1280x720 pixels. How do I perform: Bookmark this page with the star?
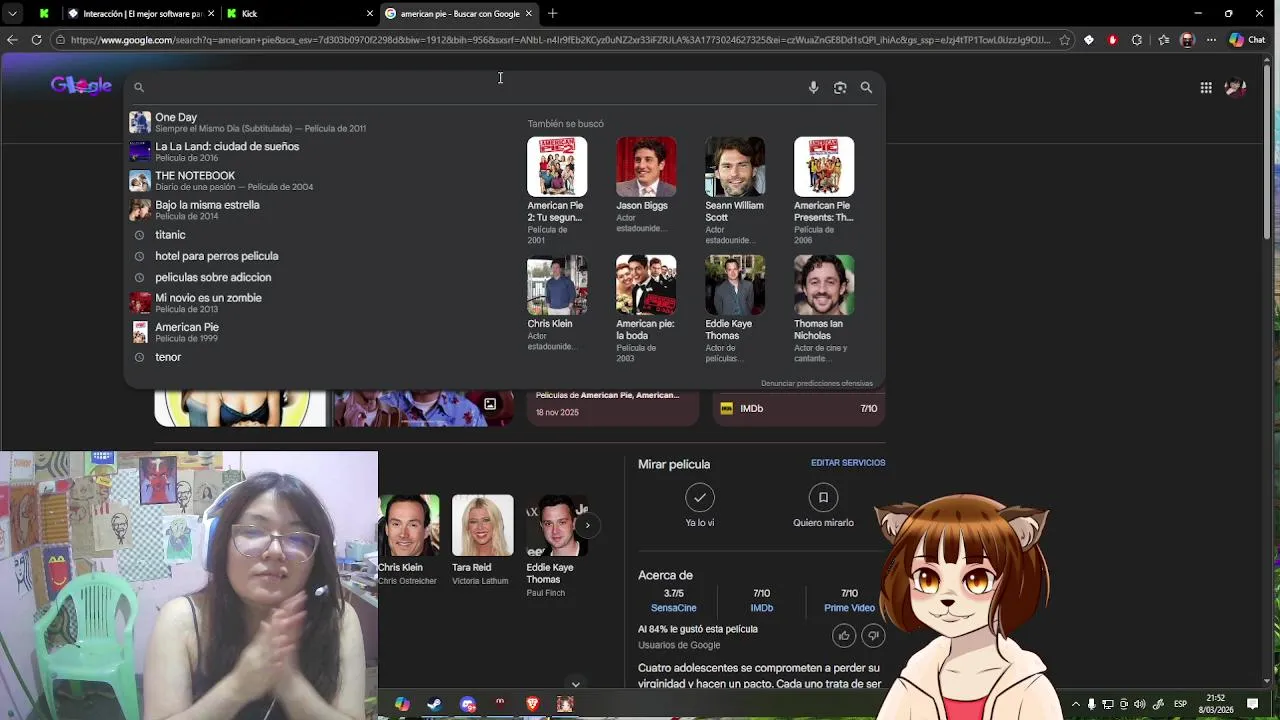click(1064, 40)
